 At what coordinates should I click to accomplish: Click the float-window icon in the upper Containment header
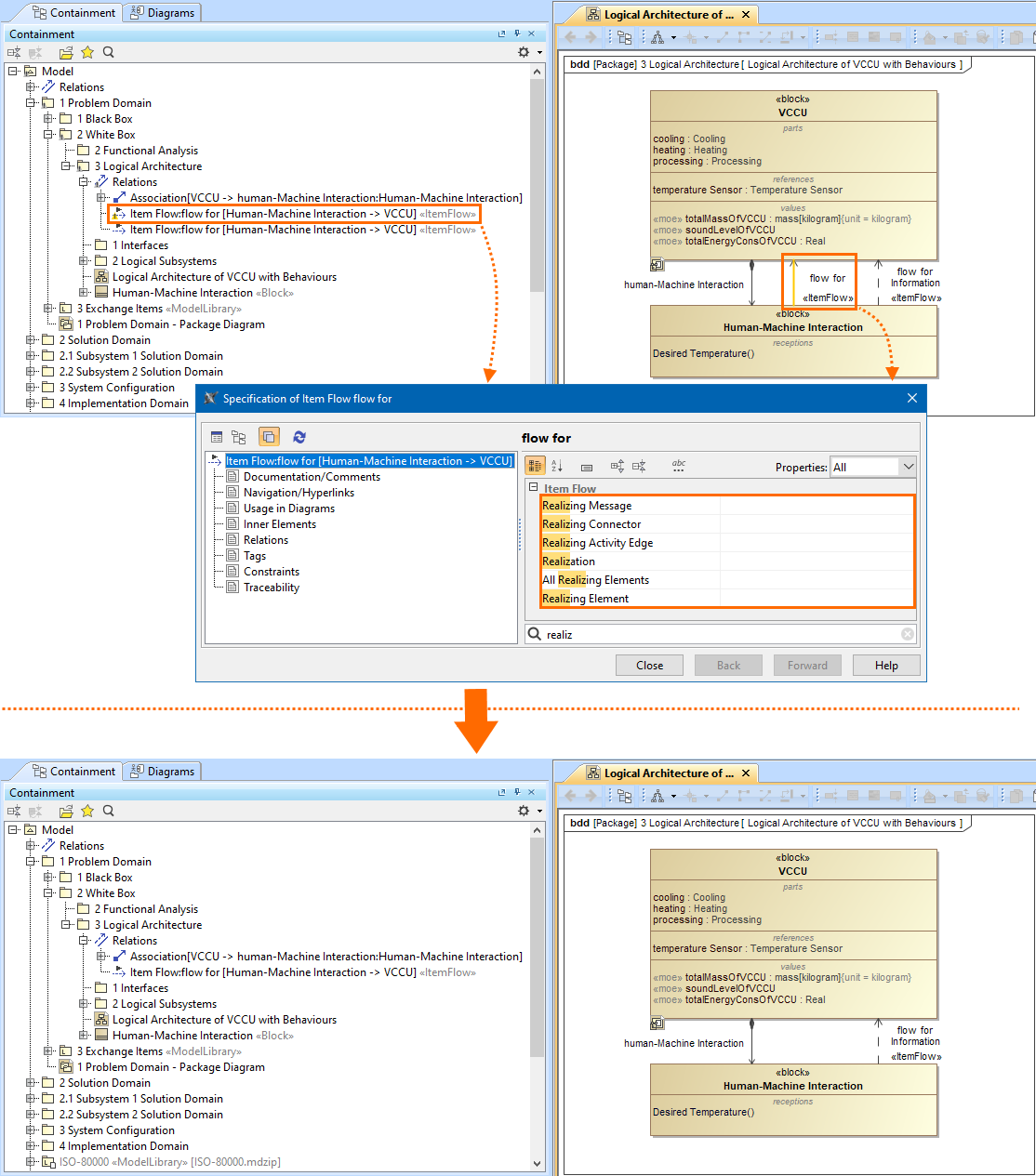point(502,34)
